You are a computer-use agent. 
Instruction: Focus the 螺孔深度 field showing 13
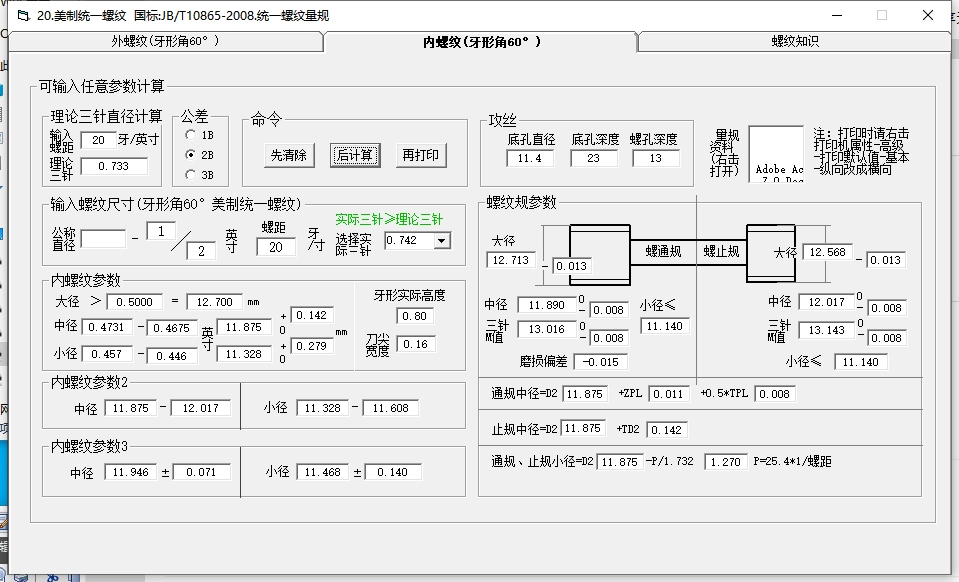click(655, 158)
